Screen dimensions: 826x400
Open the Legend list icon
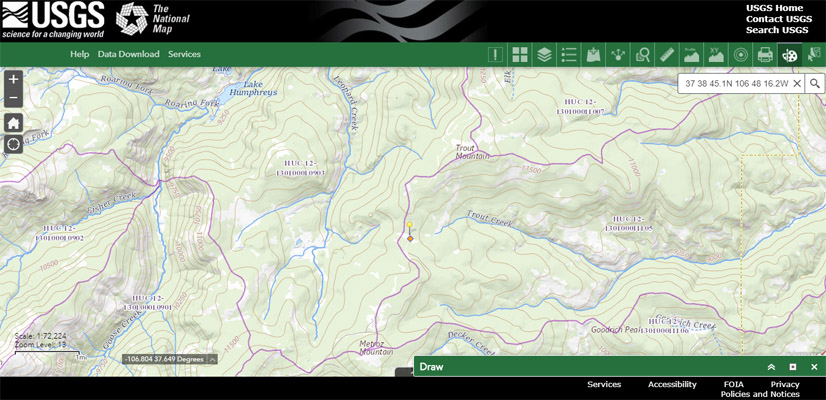(569, 55)
